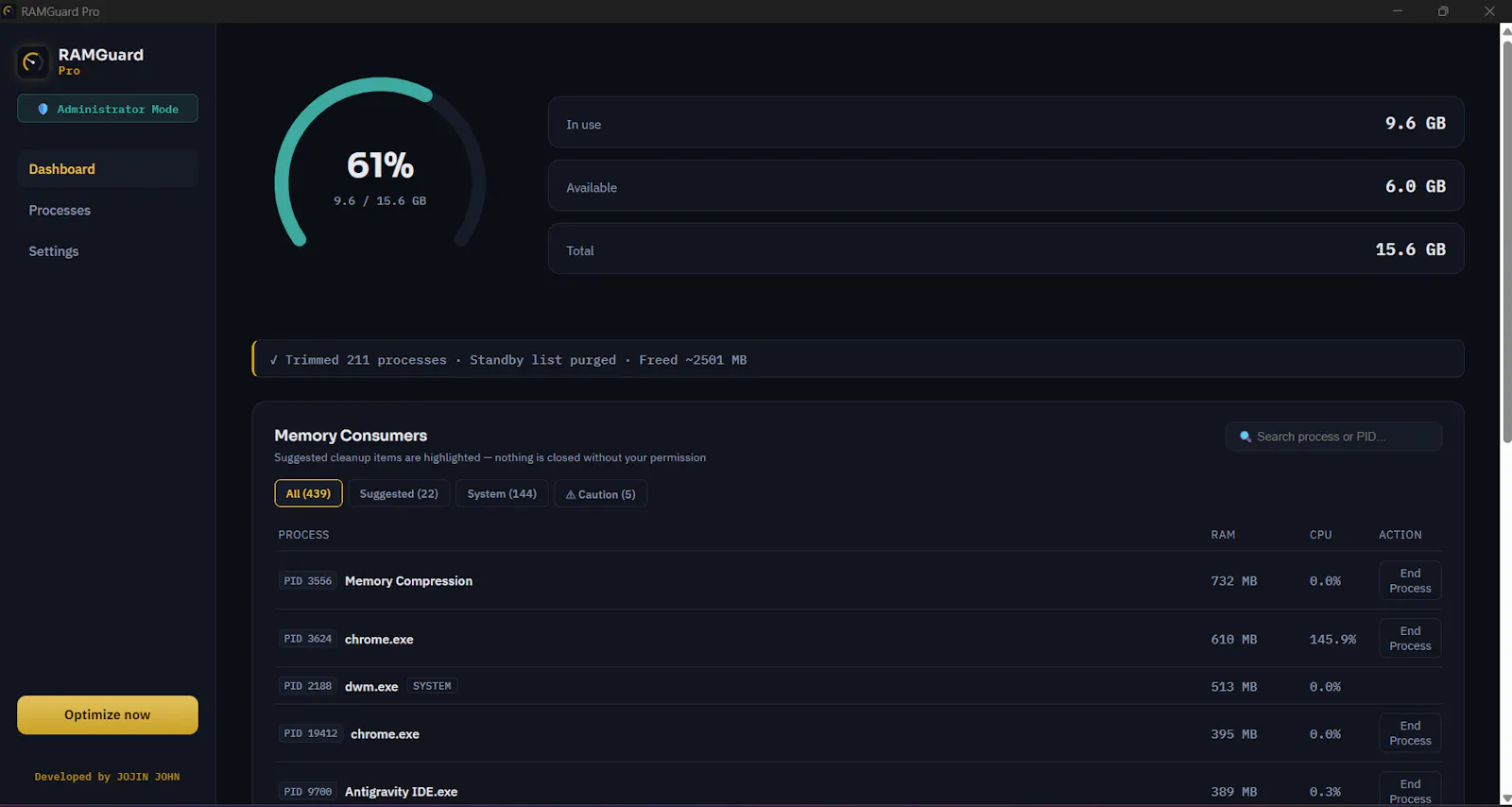Open the Dashboard page
This screenshot has width=1512, height=807.
tap(107, 169)
